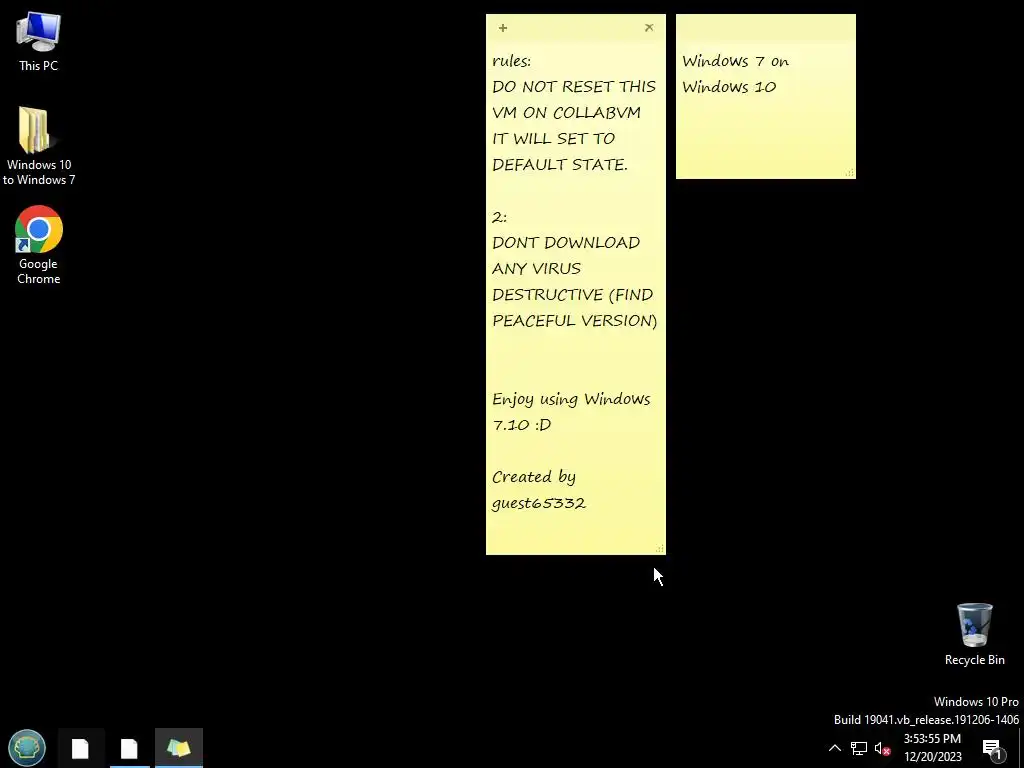The height and width of the screenshot is (768, 1024).
Task: Select the Windows 10 to Windows 7 folder
Action: click(39, 146)
